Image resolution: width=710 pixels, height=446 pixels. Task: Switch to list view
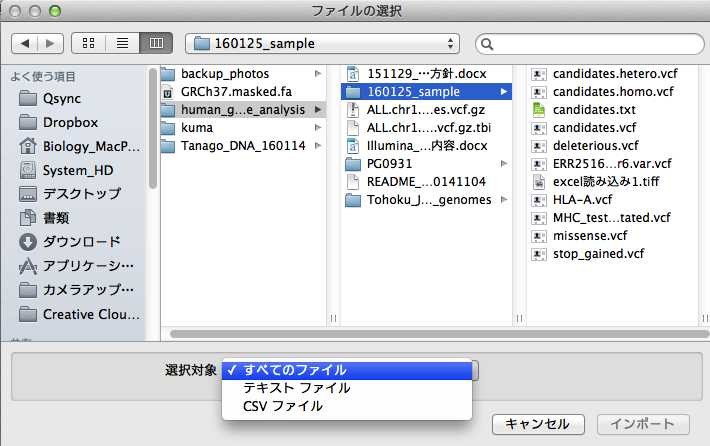pyautogui.click(x=122, y=43)
